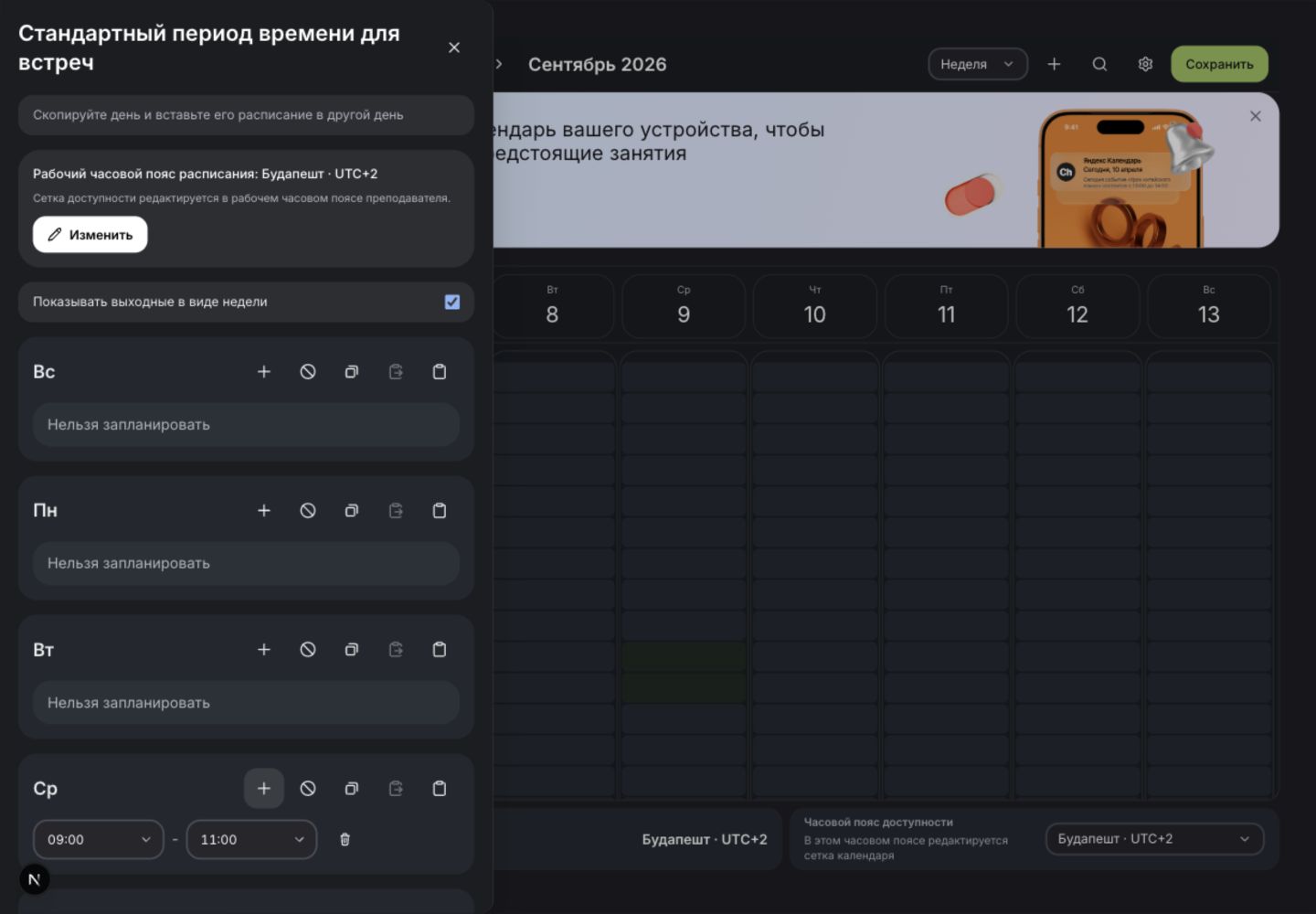Open calendar settings gear

1145,64
